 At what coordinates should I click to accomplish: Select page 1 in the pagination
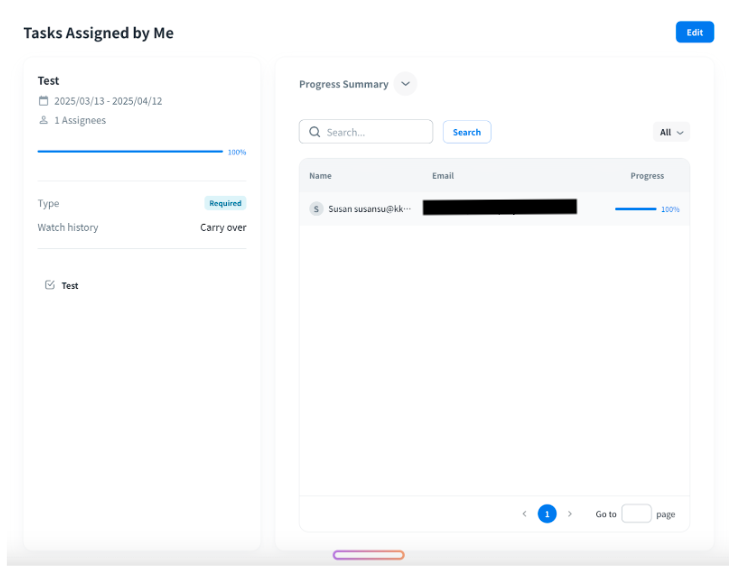(547, 514)
